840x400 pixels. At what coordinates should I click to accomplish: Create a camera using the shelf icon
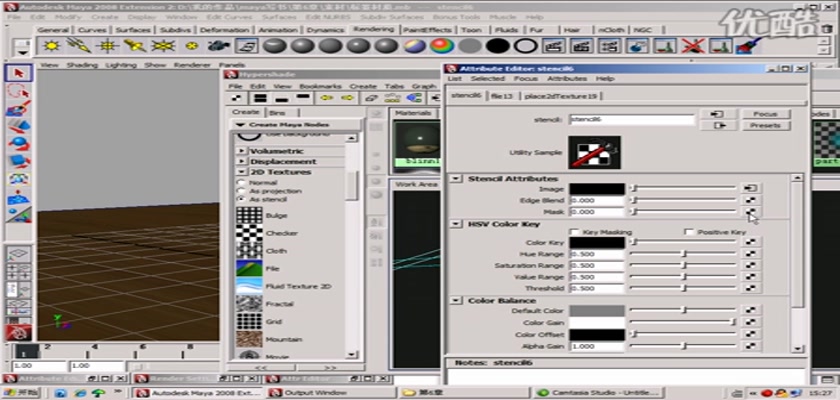pos(219,46)
